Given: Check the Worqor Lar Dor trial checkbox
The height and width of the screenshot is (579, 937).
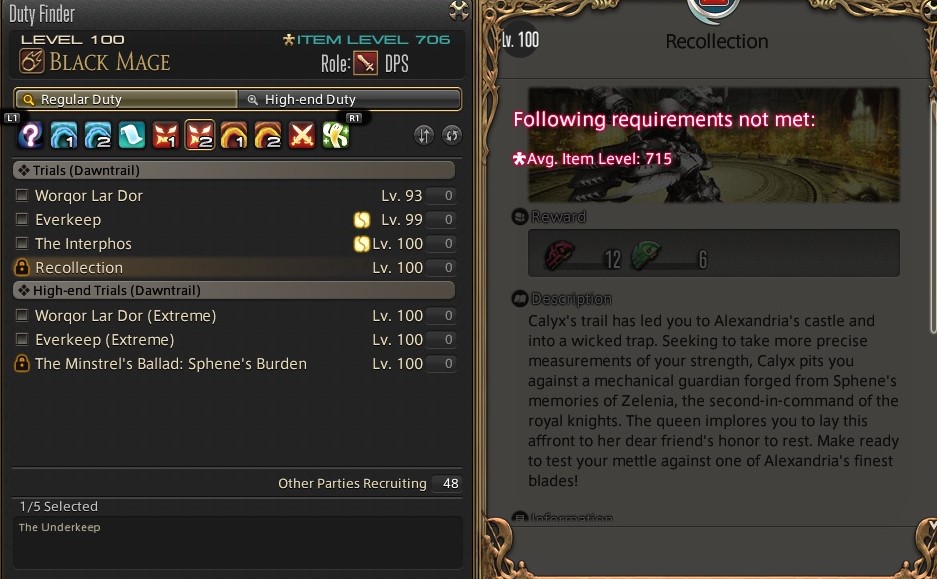Looking at the screenshot, I should coord(22,195).
